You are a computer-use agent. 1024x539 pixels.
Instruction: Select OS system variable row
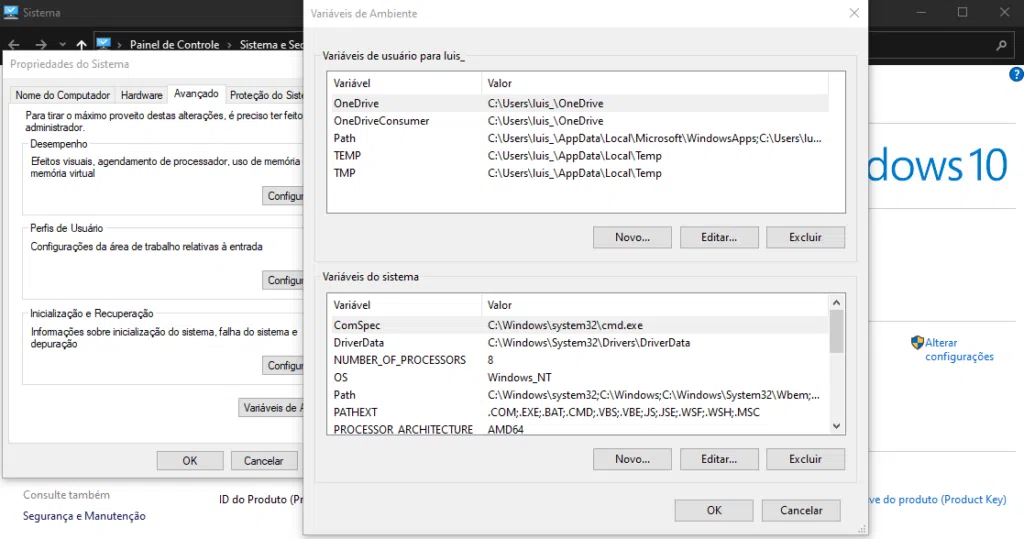click(x=579, y=377)
